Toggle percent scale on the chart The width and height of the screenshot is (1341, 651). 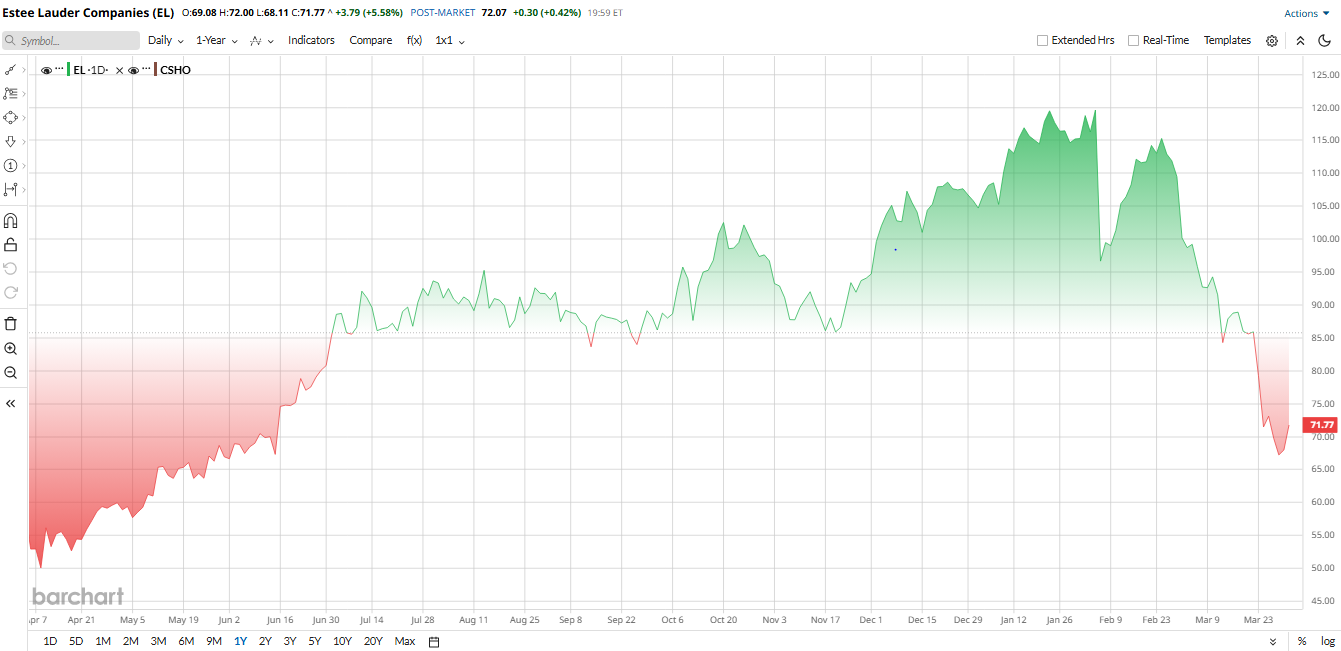pos(1302,641)
